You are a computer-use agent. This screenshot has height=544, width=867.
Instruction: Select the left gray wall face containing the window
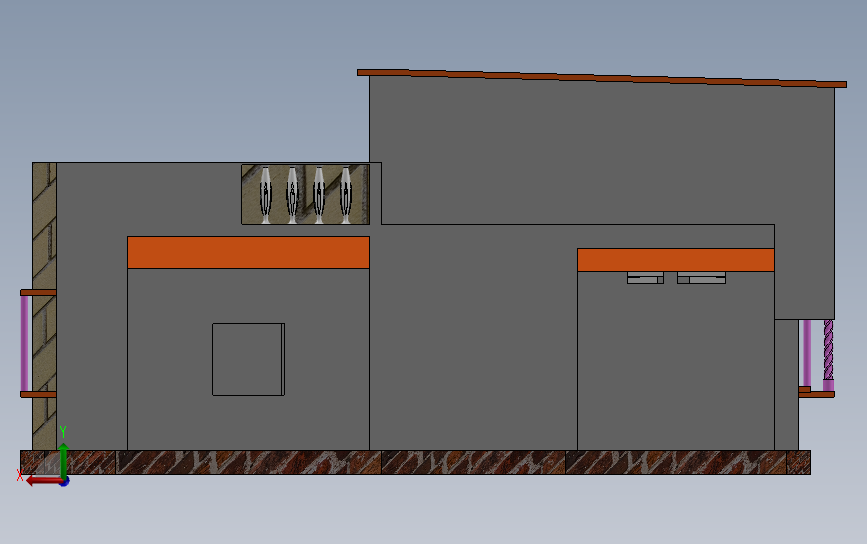coord(248,359)
